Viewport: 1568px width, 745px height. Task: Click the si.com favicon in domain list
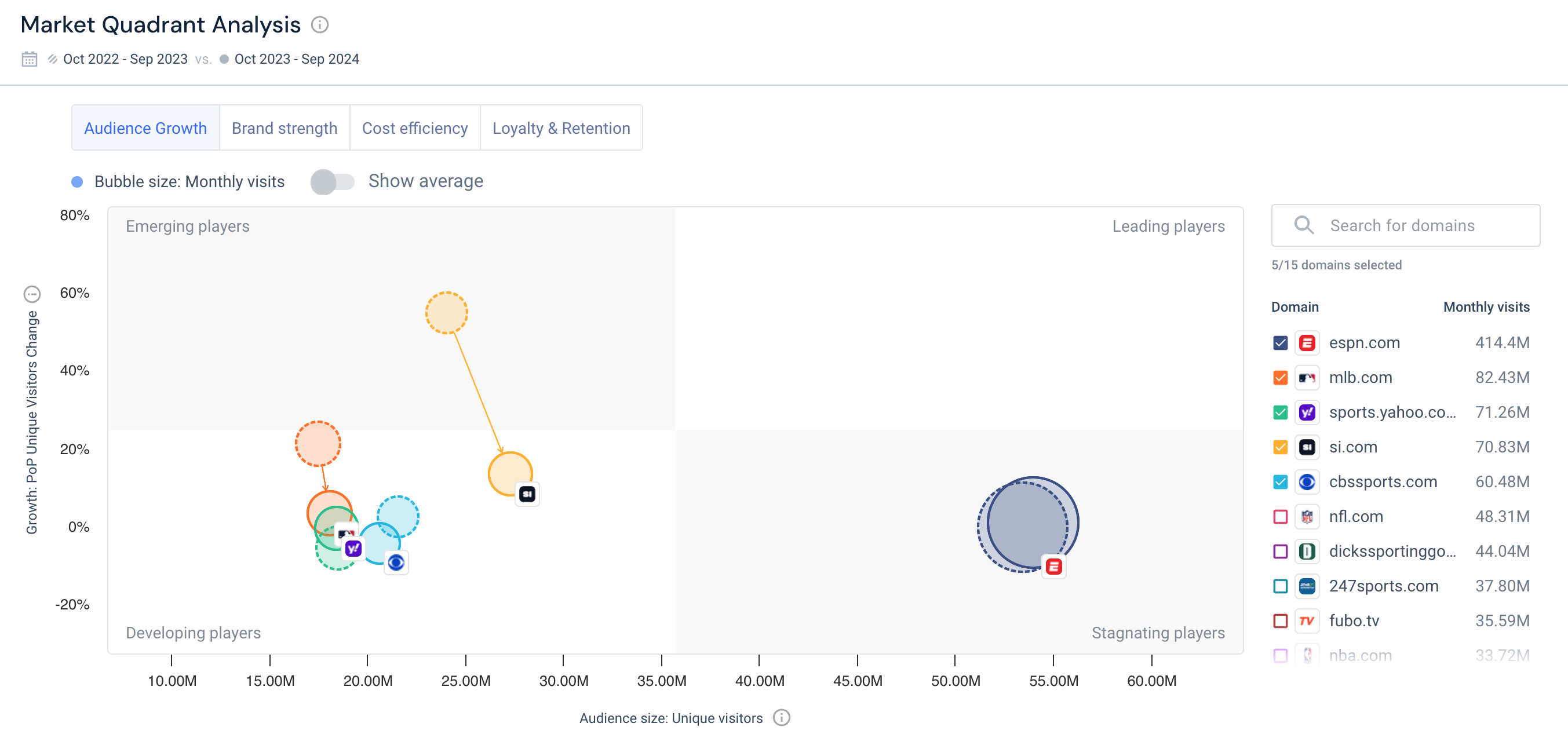pos(1306,447)
